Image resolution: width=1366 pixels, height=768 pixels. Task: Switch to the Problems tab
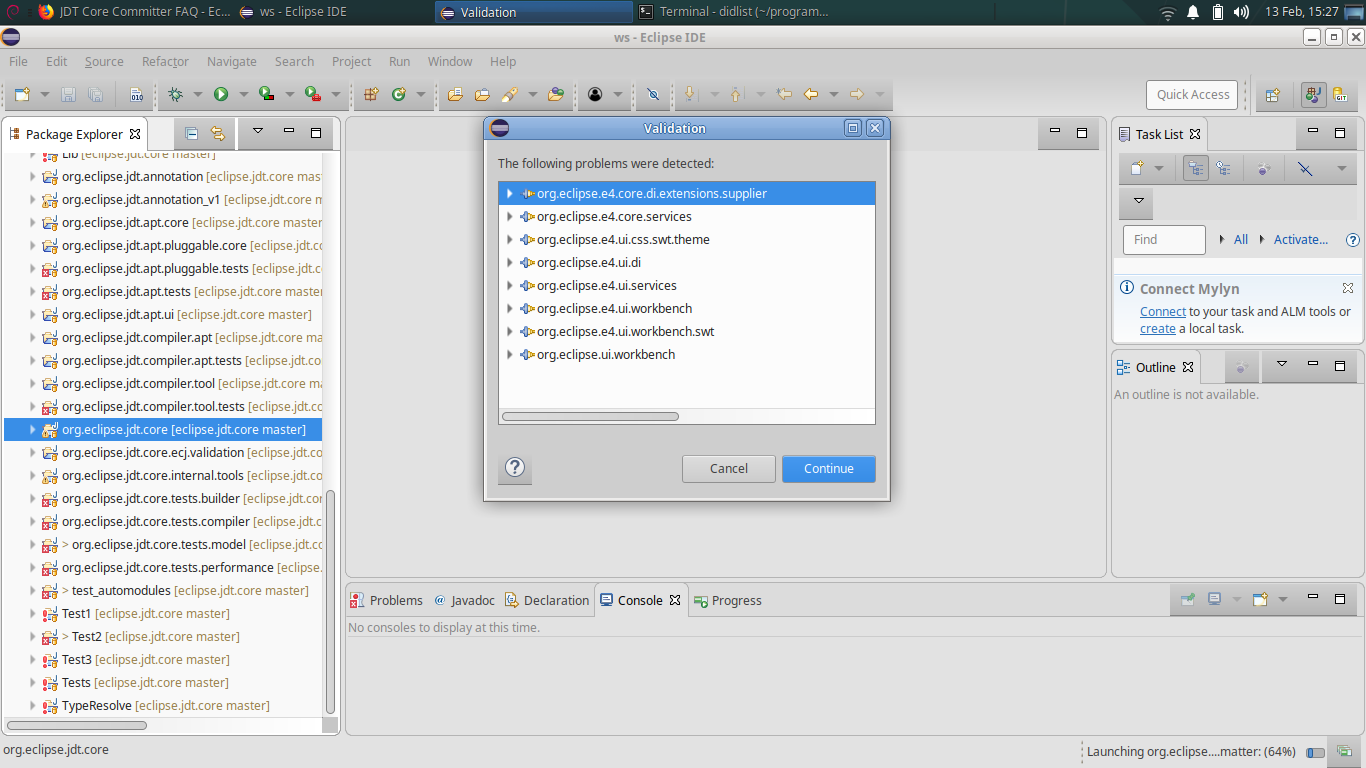point(386,600)
